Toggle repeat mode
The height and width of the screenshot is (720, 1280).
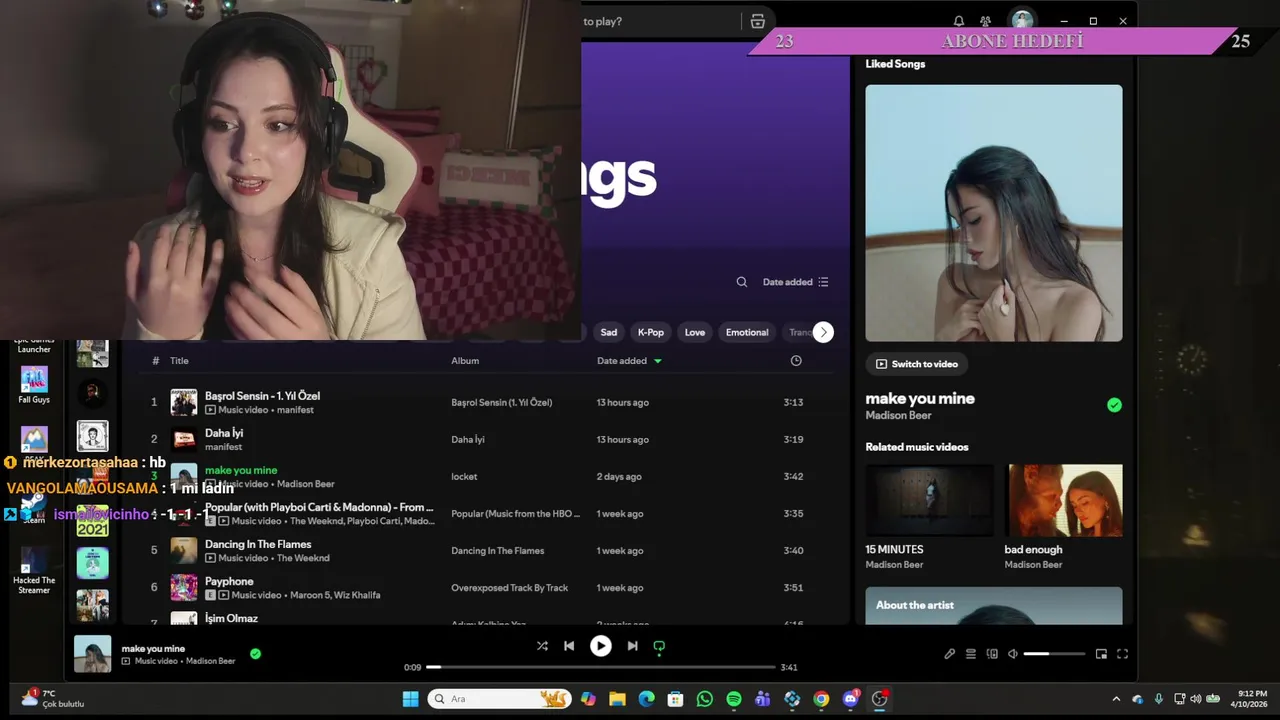(659, 646)
